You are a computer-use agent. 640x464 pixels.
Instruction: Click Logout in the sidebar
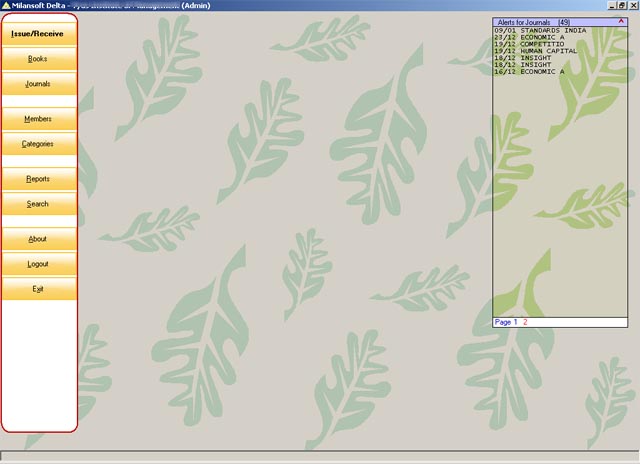[39, 264]
